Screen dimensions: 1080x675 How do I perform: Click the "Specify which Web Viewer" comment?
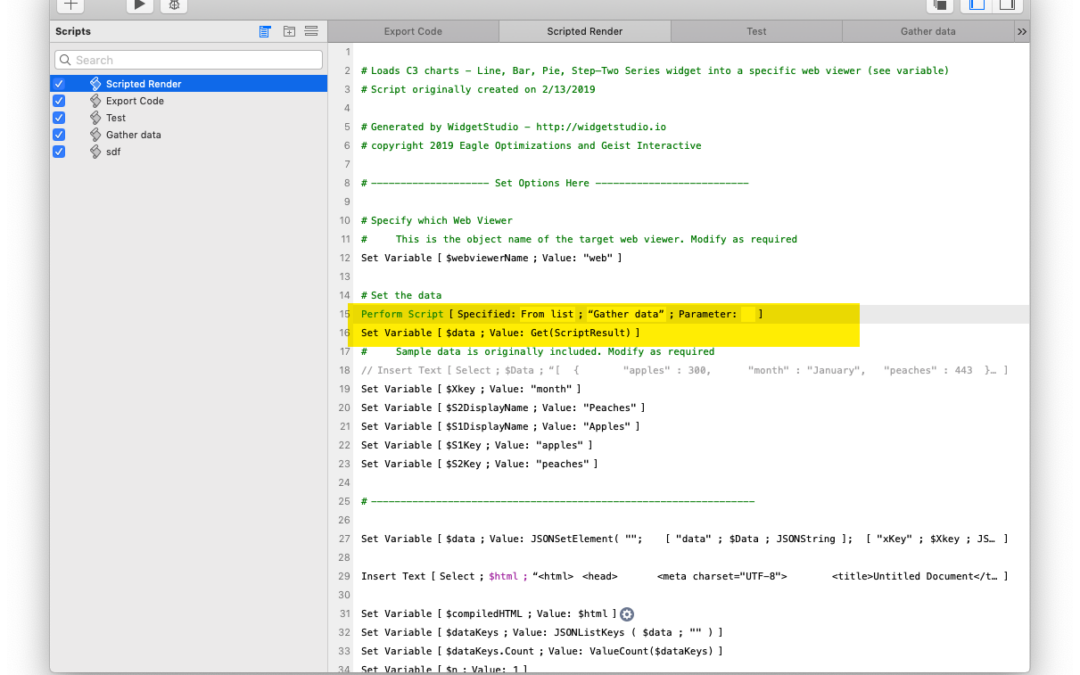[x=437, y=221]
